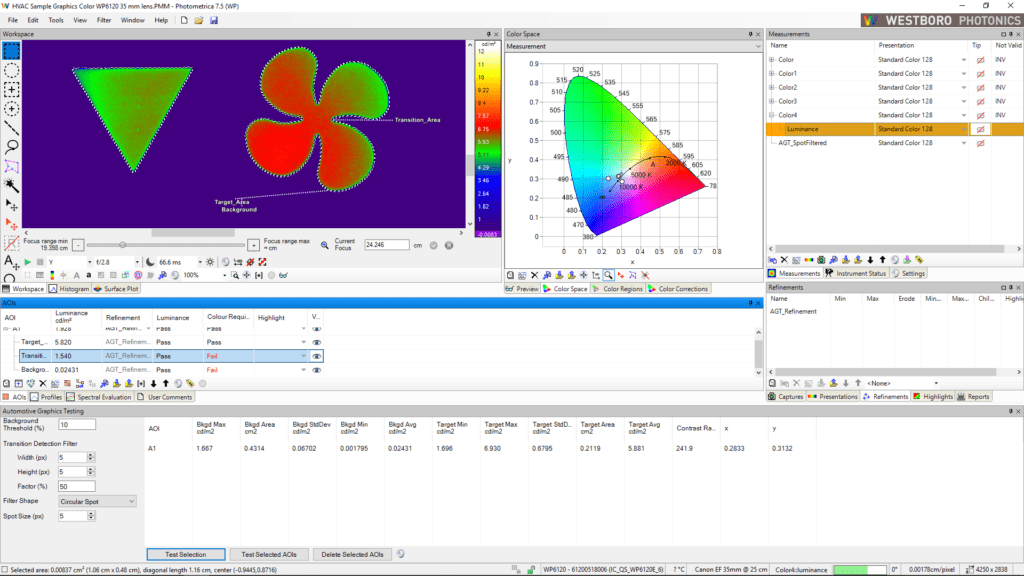Toggle visibility eye for the Target row

click(x=316, y=341)
